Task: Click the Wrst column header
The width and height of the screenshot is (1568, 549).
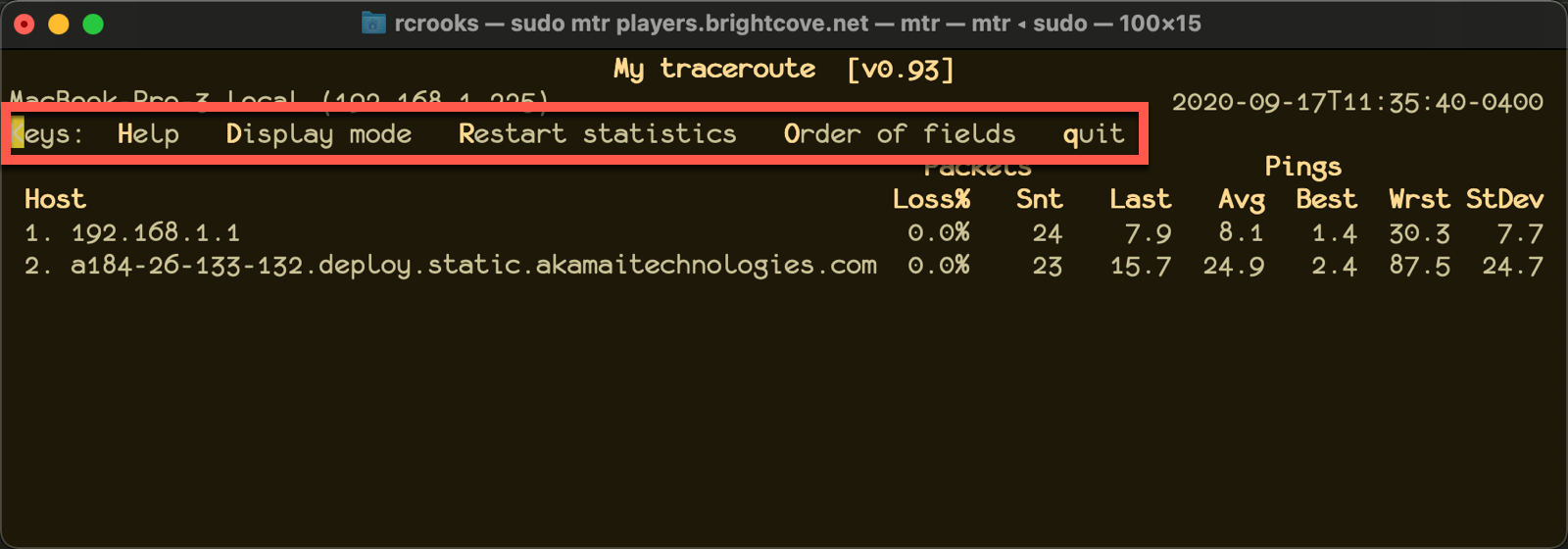Action: [x=1419, y=199]
